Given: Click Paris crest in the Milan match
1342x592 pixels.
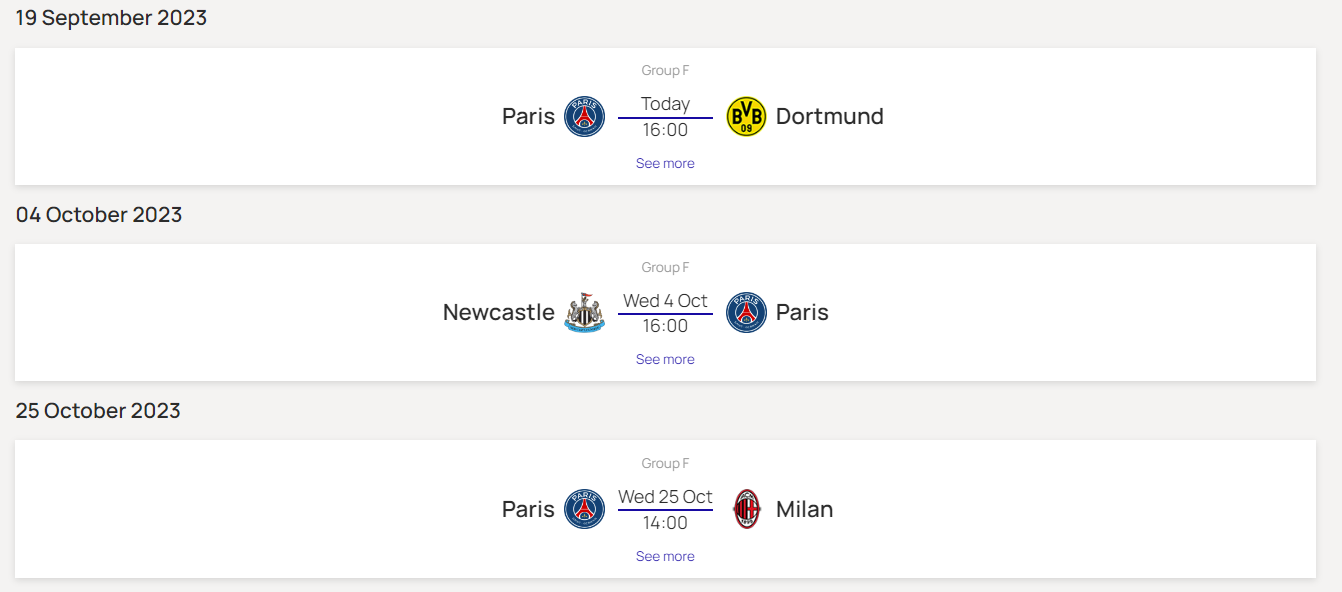Looking at the screenshot, I should [x=584, y=509].
